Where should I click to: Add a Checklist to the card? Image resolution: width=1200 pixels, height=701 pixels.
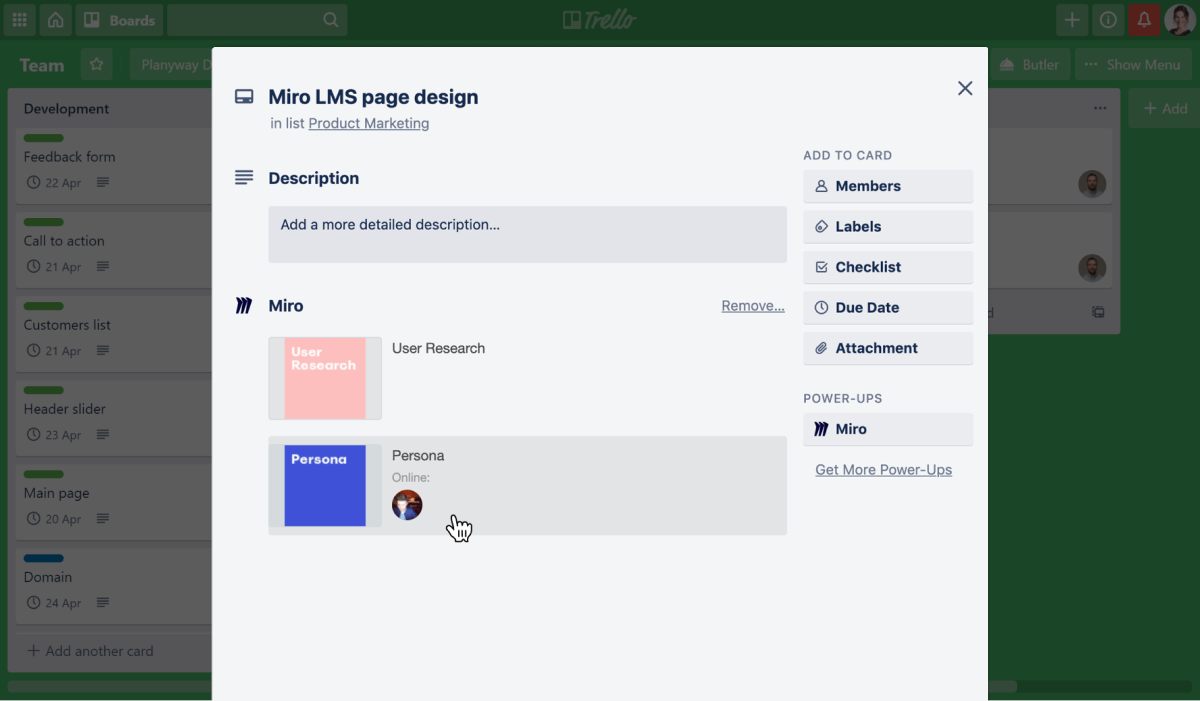[x=887, y=267]
